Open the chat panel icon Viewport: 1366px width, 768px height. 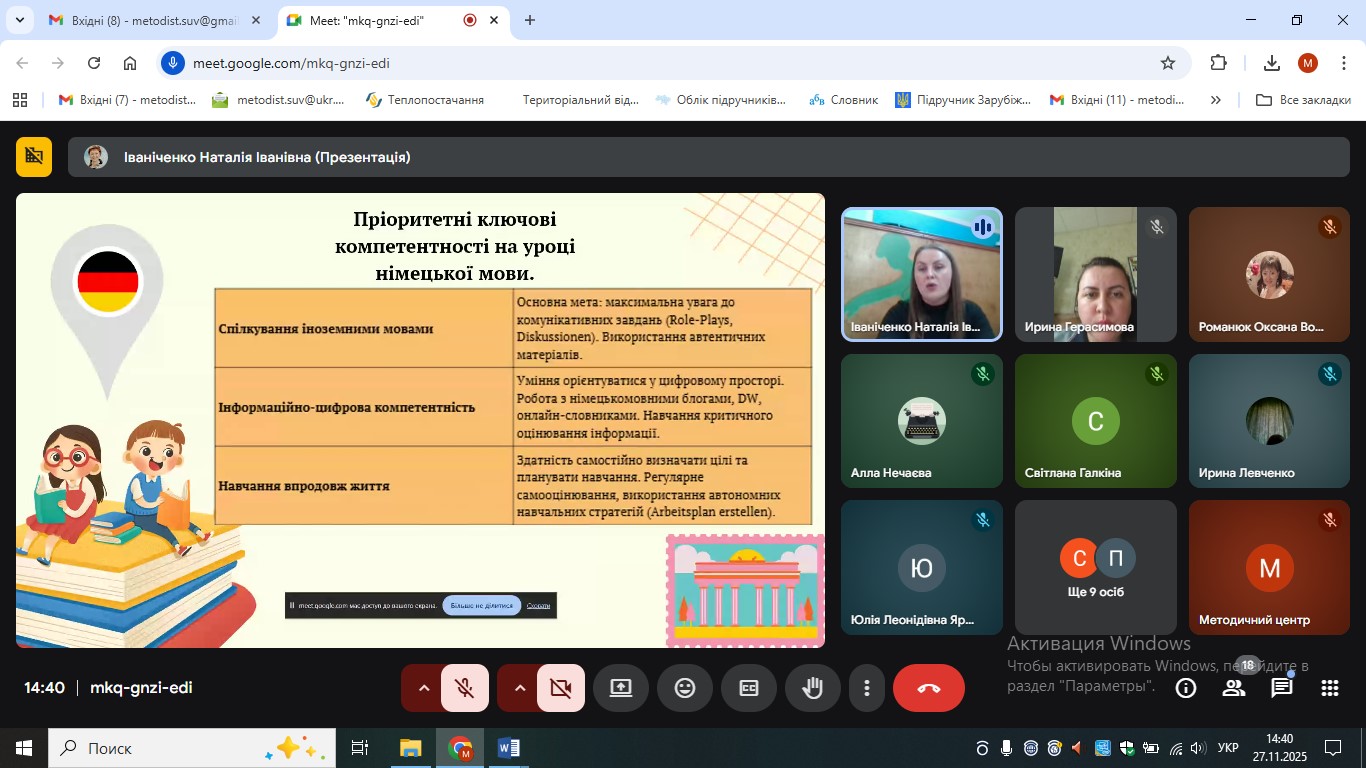1281,688
